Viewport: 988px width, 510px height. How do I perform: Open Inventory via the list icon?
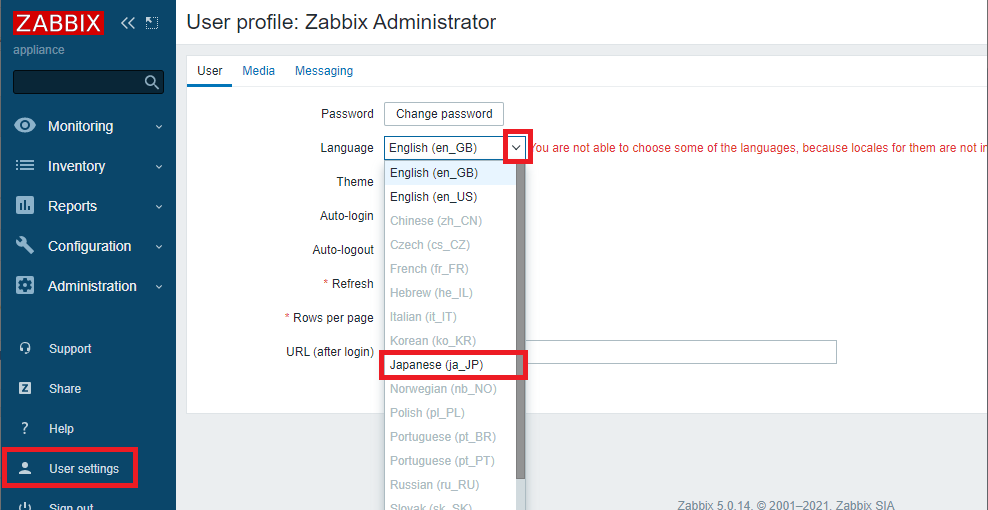point(25,166)
